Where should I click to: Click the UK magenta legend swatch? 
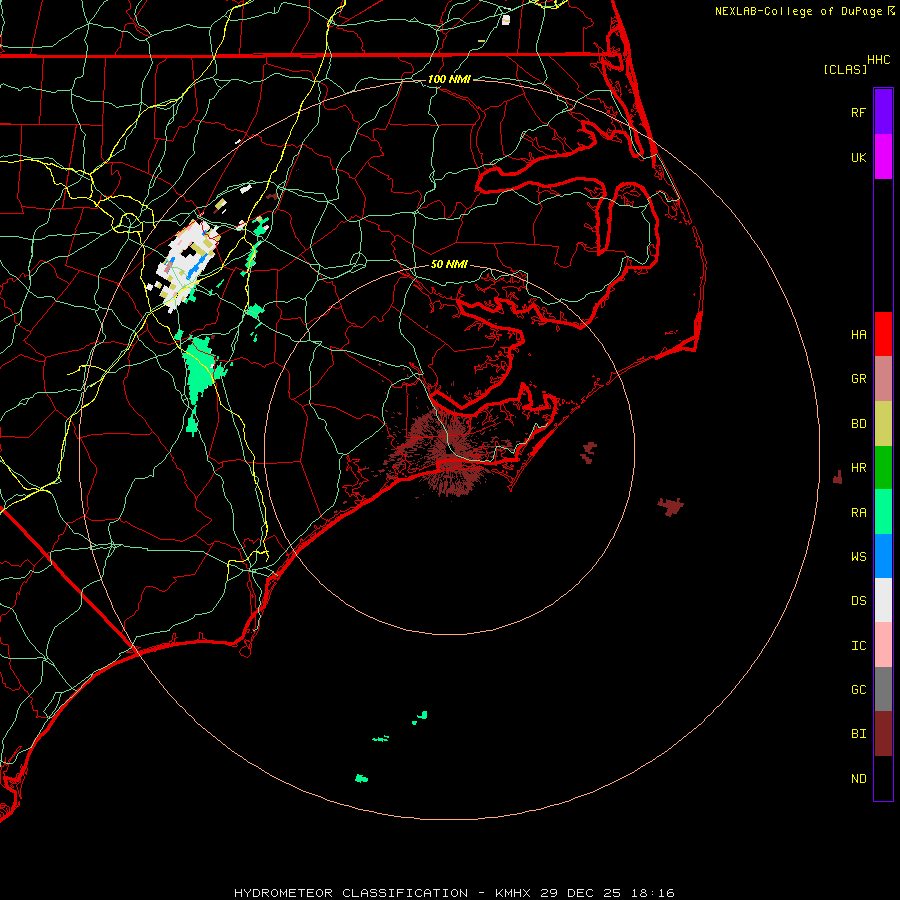point(883,157)
